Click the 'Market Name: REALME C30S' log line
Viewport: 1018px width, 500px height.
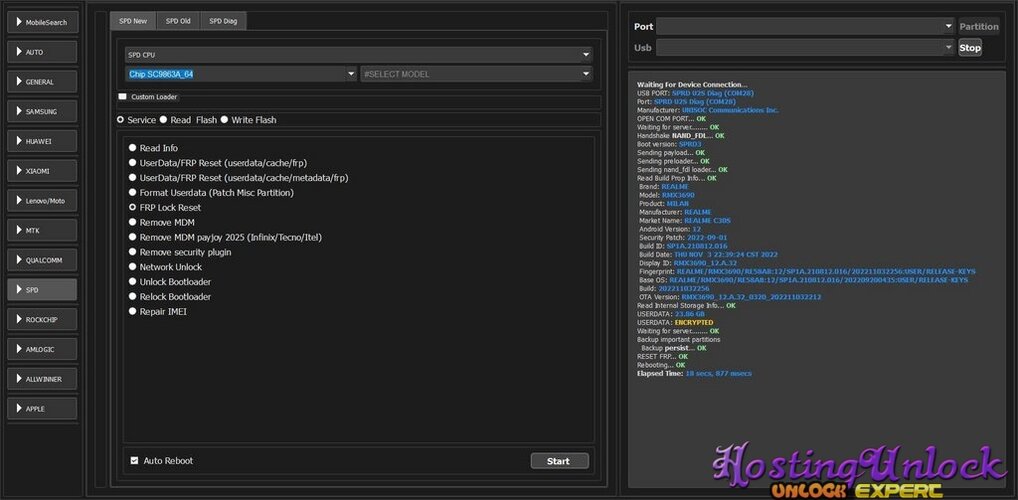684,221
